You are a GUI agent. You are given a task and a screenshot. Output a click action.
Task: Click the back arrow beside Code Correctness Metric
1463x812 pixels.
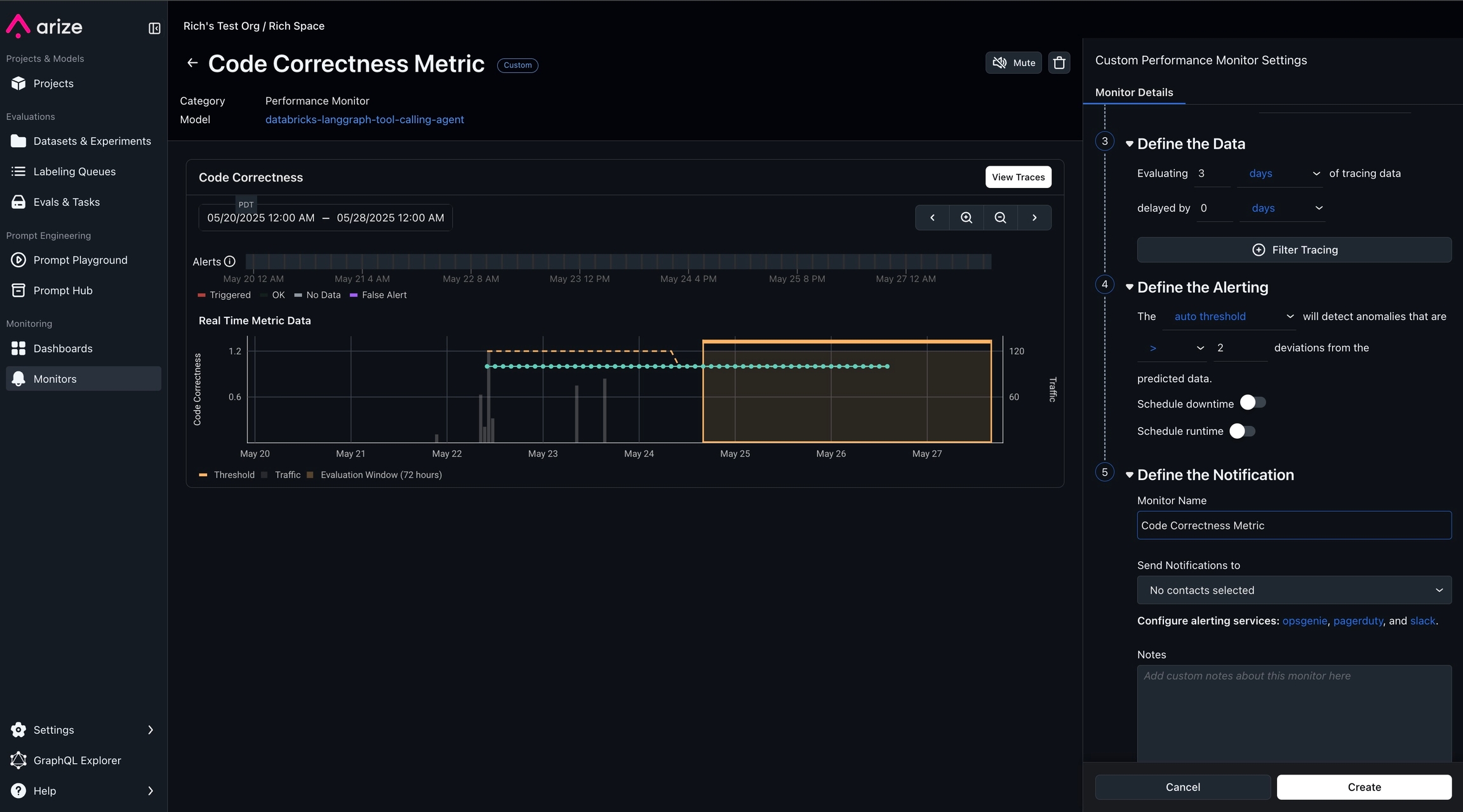192,63
